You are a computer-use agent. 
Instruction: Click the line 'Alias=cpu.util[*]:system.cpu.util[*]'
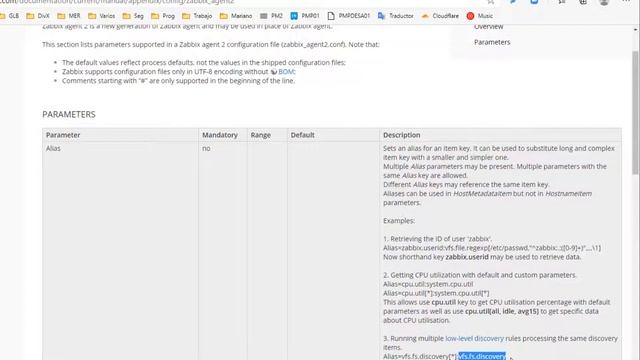[436, 293]
